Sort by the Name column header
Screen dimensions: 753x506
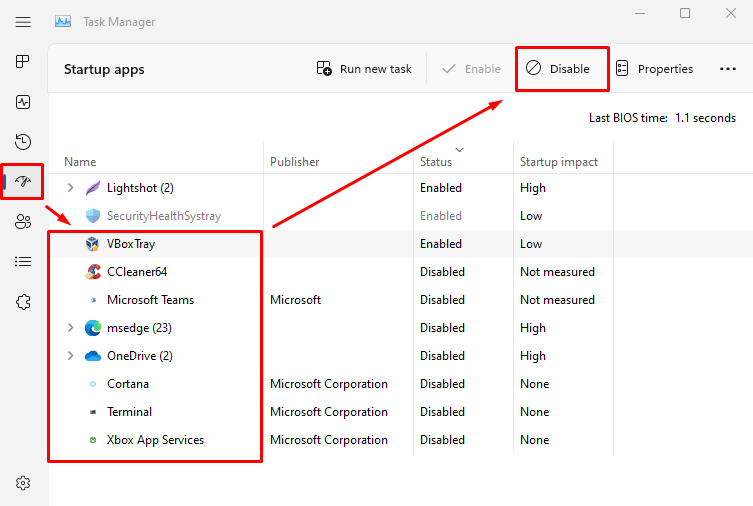point(80,162)
